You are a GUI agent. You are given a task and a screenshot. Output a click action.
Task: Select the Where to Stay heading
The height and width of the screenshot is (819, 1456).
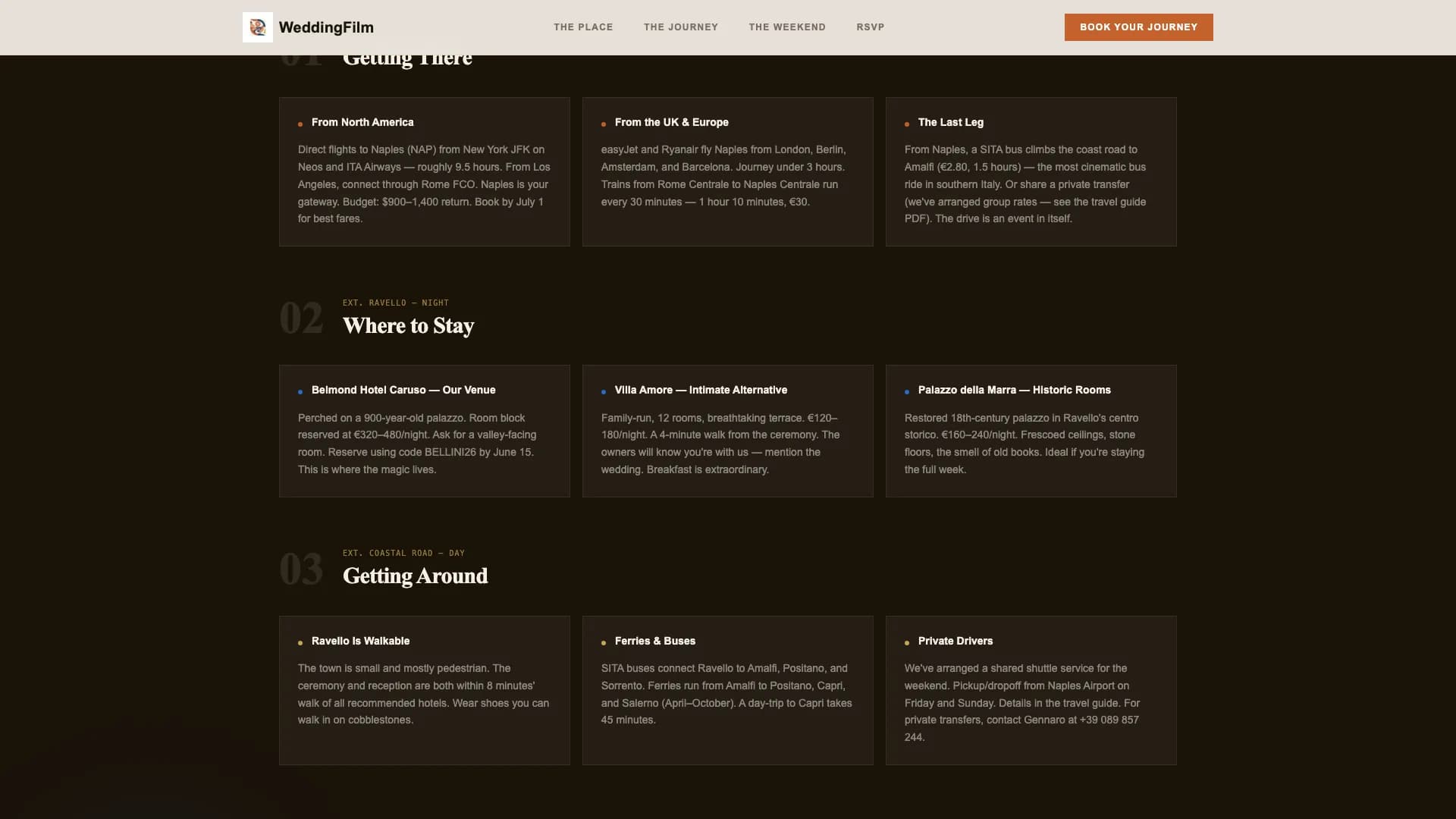click(408, 326)
